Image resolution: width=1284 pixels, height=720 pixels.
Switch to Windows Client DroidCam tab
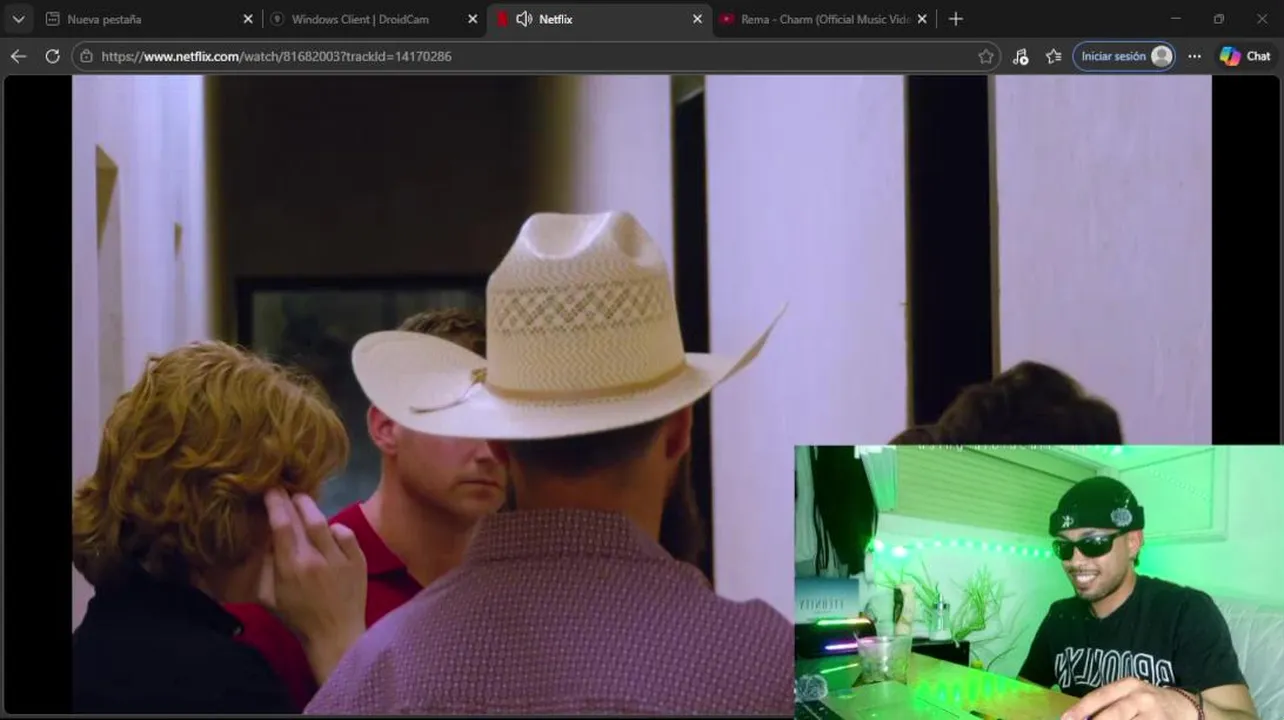(x=374, y=19)
